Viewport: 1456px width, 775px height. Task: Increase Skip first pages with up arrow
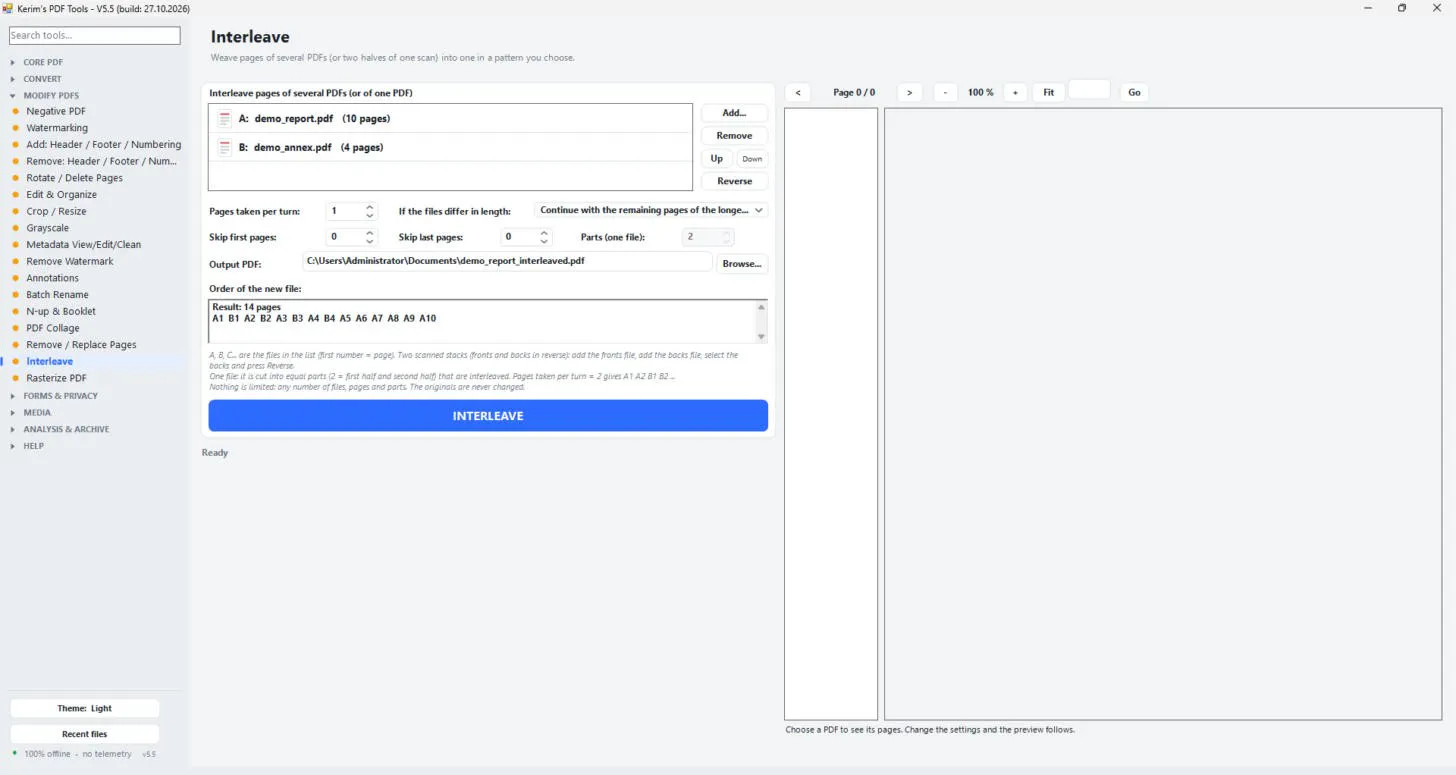tap(370, 233)
